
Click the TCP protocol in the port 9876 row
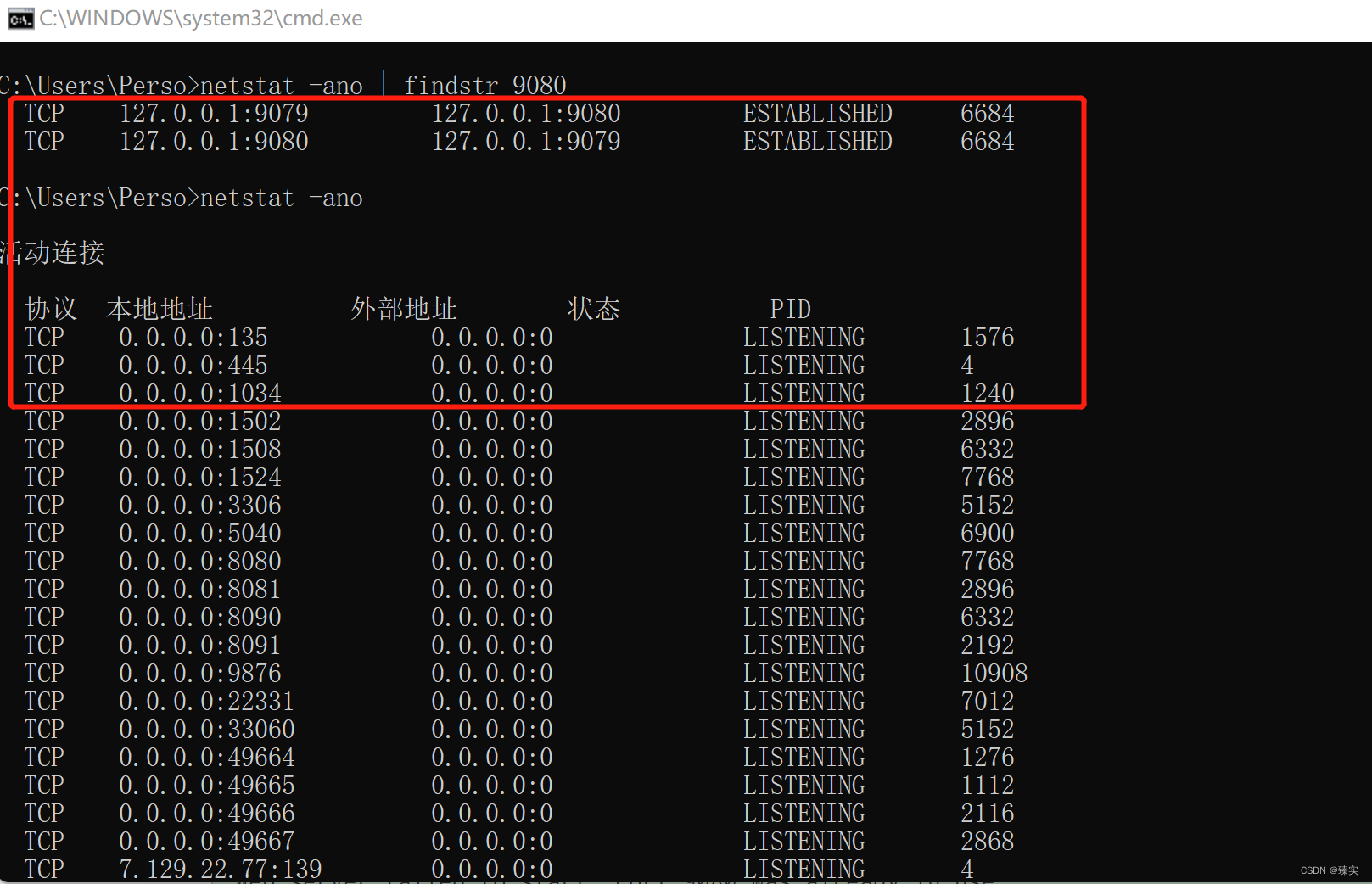44,674
